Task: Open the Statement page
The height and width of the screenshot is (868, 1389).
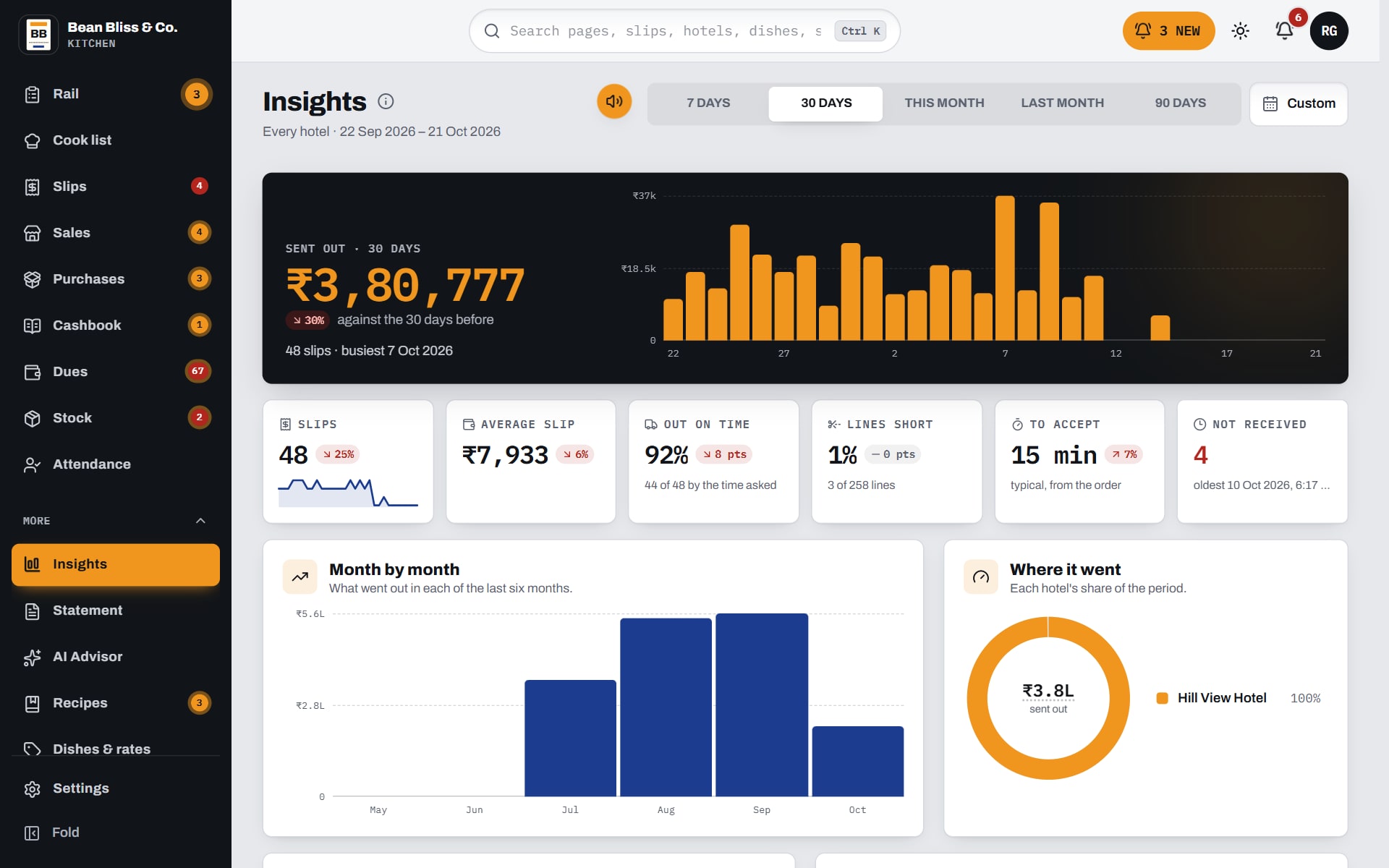Action: [x=116, y=610]
